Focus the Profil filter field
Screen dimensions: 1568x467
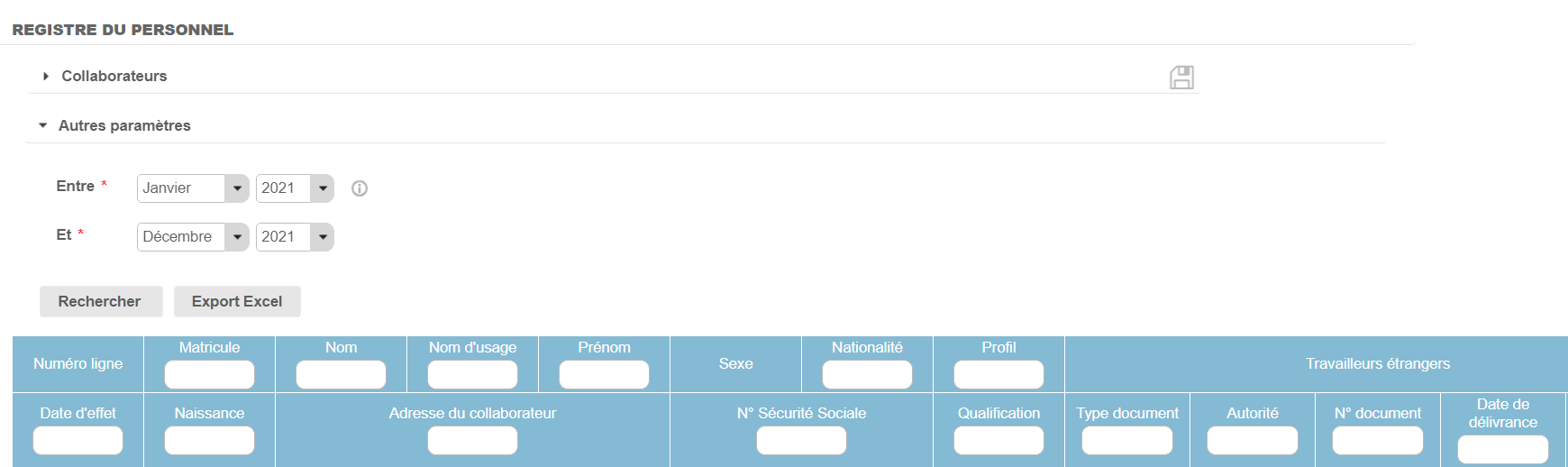(x=998, y=374)
